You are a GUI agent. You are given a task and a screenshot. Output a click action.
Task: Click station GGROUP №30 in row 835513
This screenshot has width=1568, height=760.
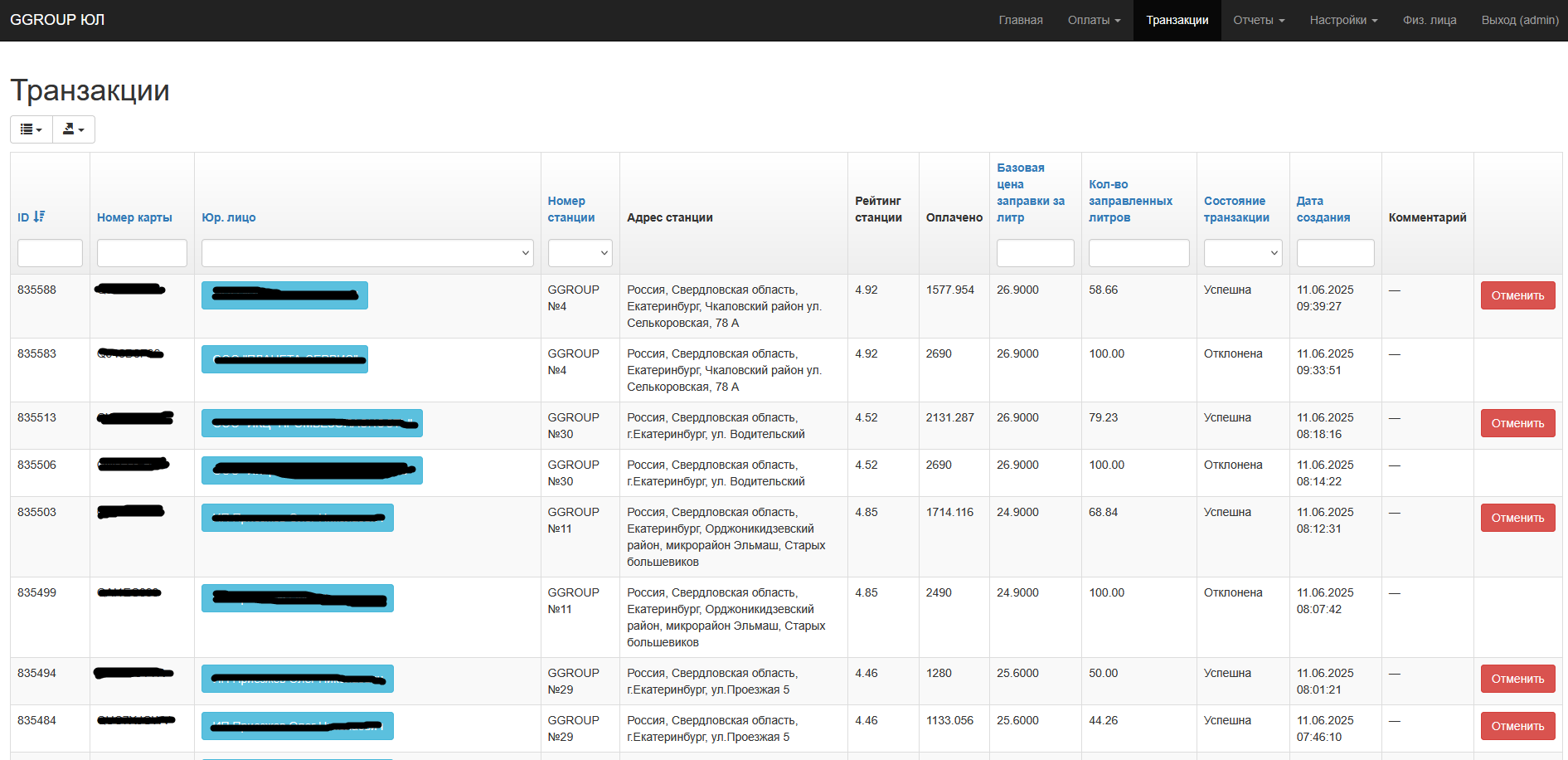click(x=574, y=426)
